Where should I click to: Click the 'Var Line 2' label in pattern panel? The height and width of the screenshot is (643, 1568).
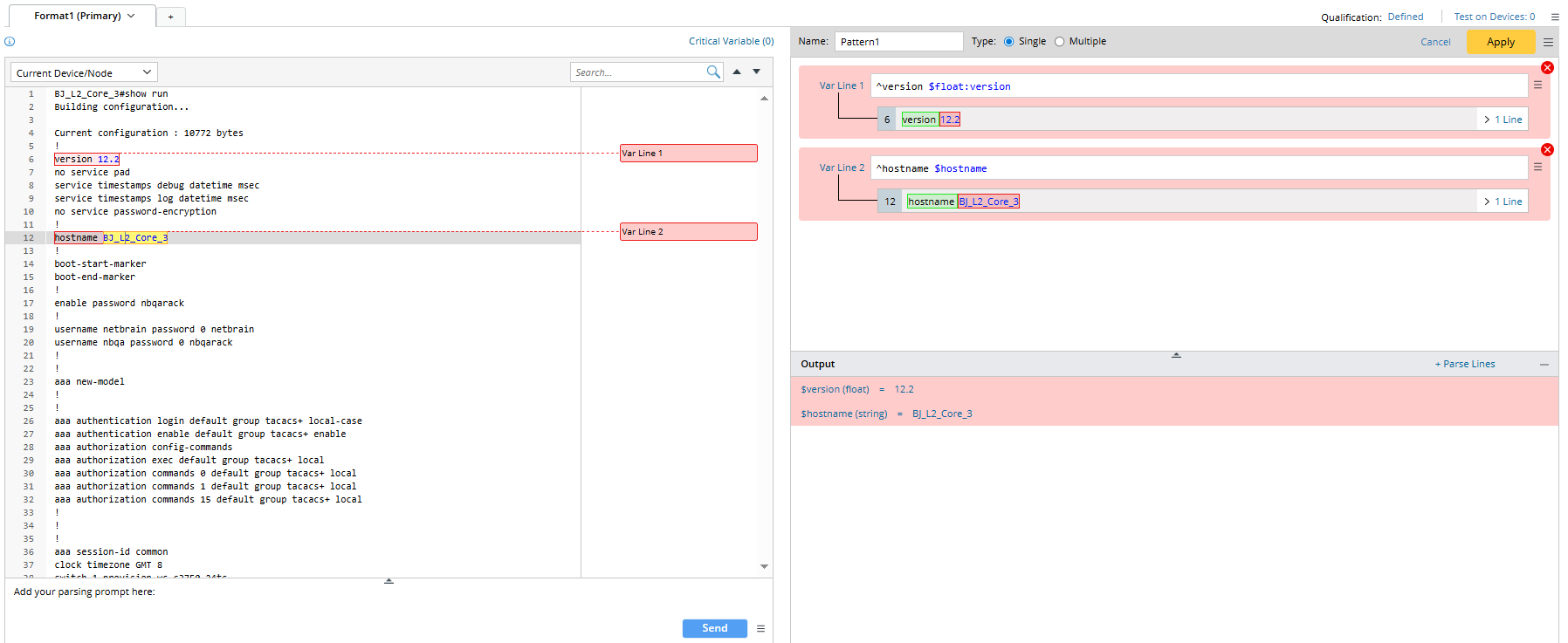pos(842,168)
